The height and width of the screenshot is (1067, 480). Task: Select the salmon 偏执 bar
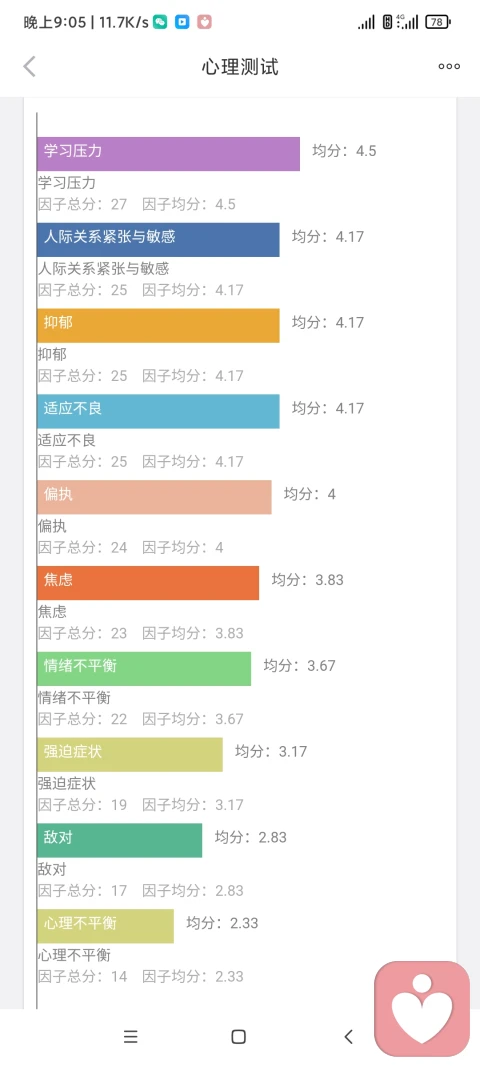pos(155,497)
